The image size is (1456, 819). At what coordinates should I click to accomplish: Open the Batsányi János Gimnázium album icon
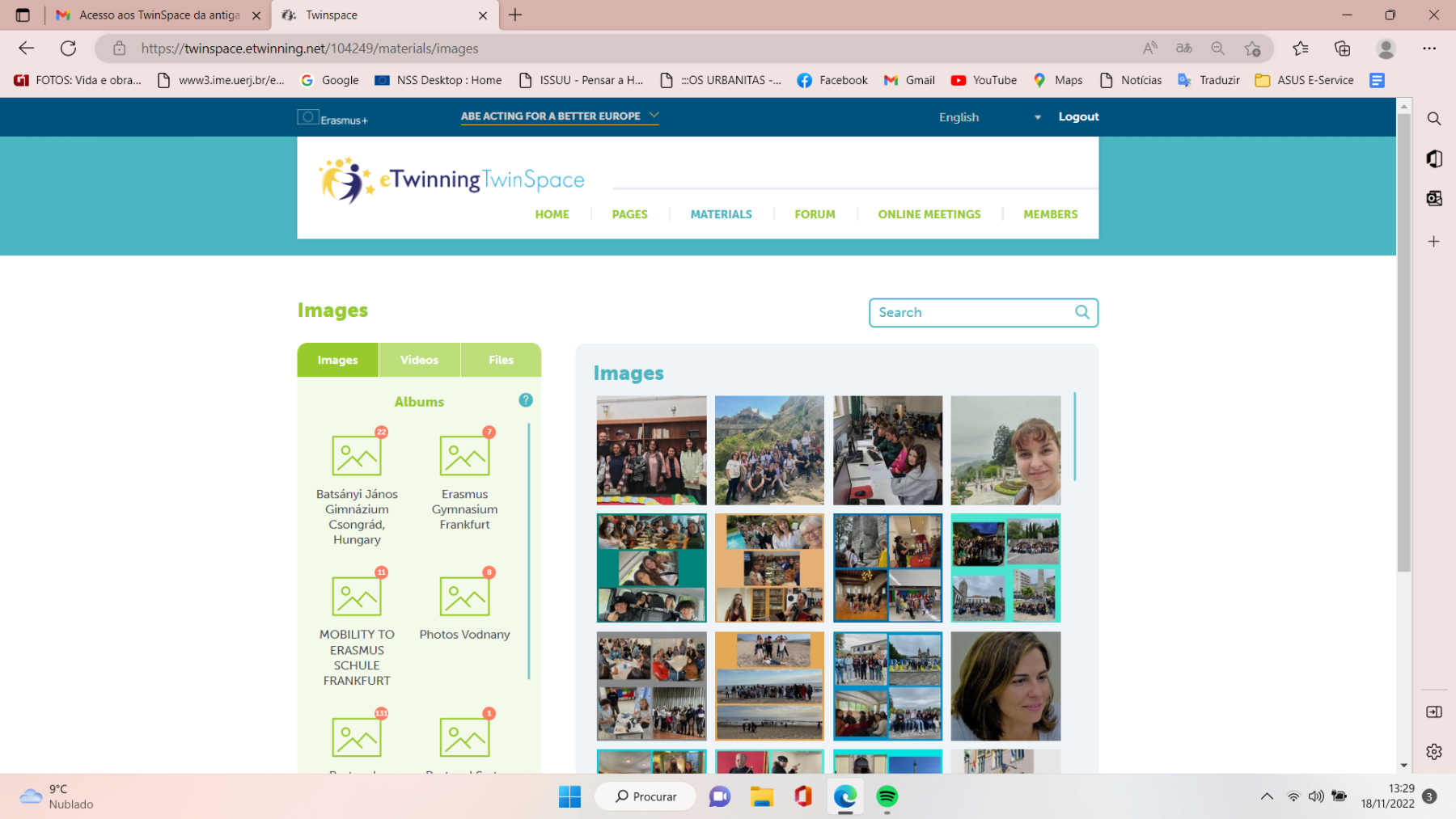pos(357,455)
